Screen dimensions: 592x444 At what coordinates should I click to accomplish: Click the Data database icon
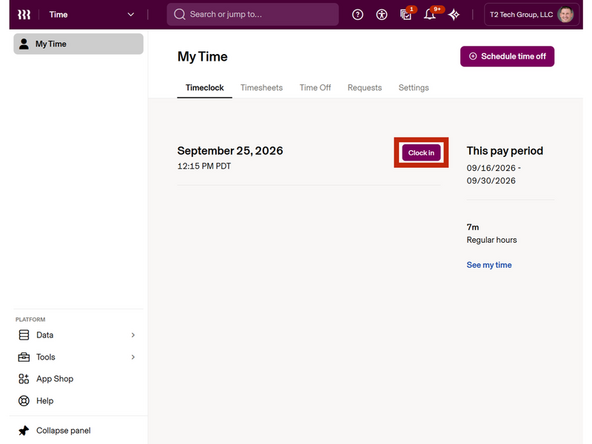click(24, 335)
